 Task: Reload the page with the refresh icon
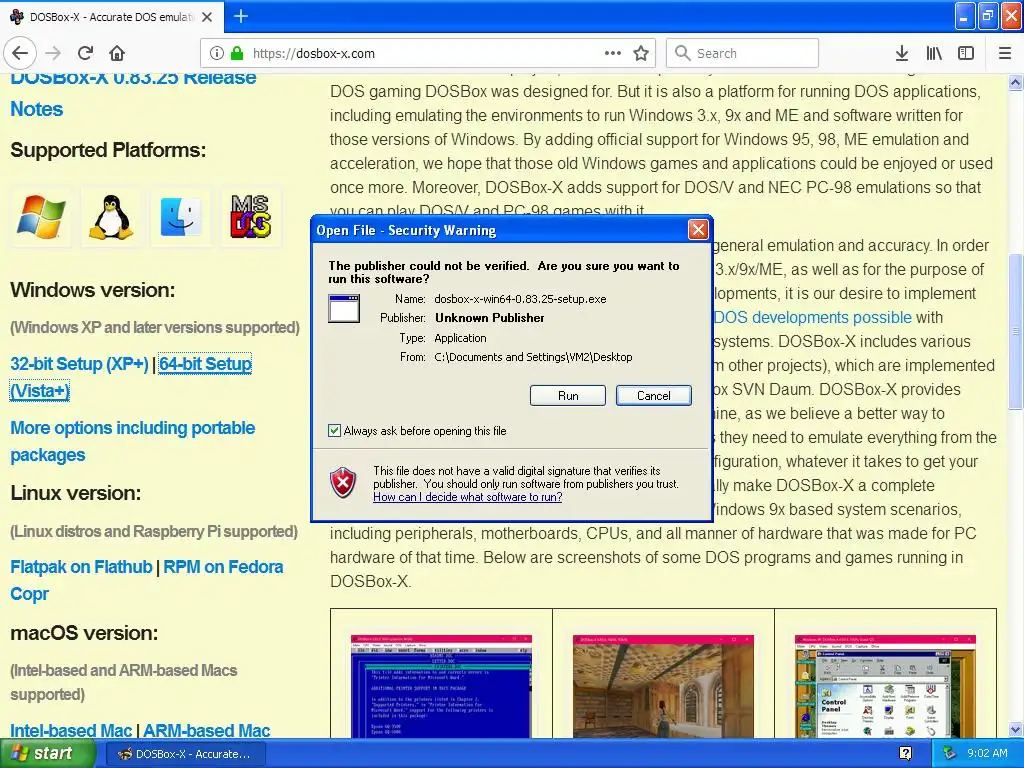coord(85,53)
